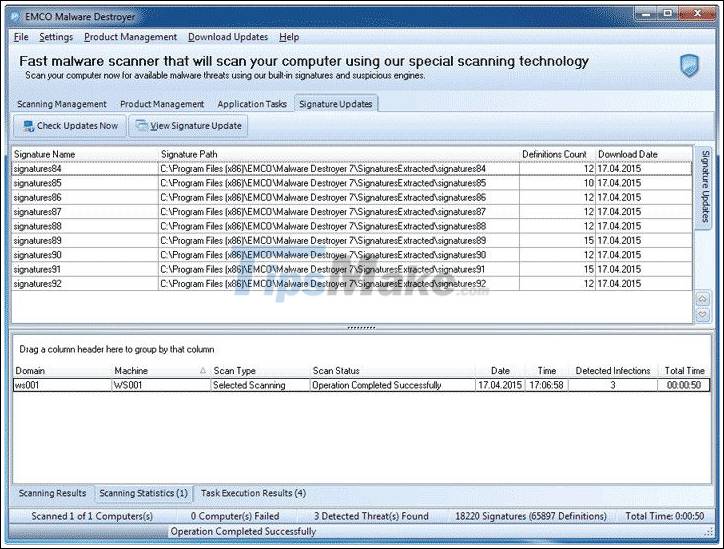Open the Download Updates menu
The image size is (724, 549).
[x=228, y=37]
